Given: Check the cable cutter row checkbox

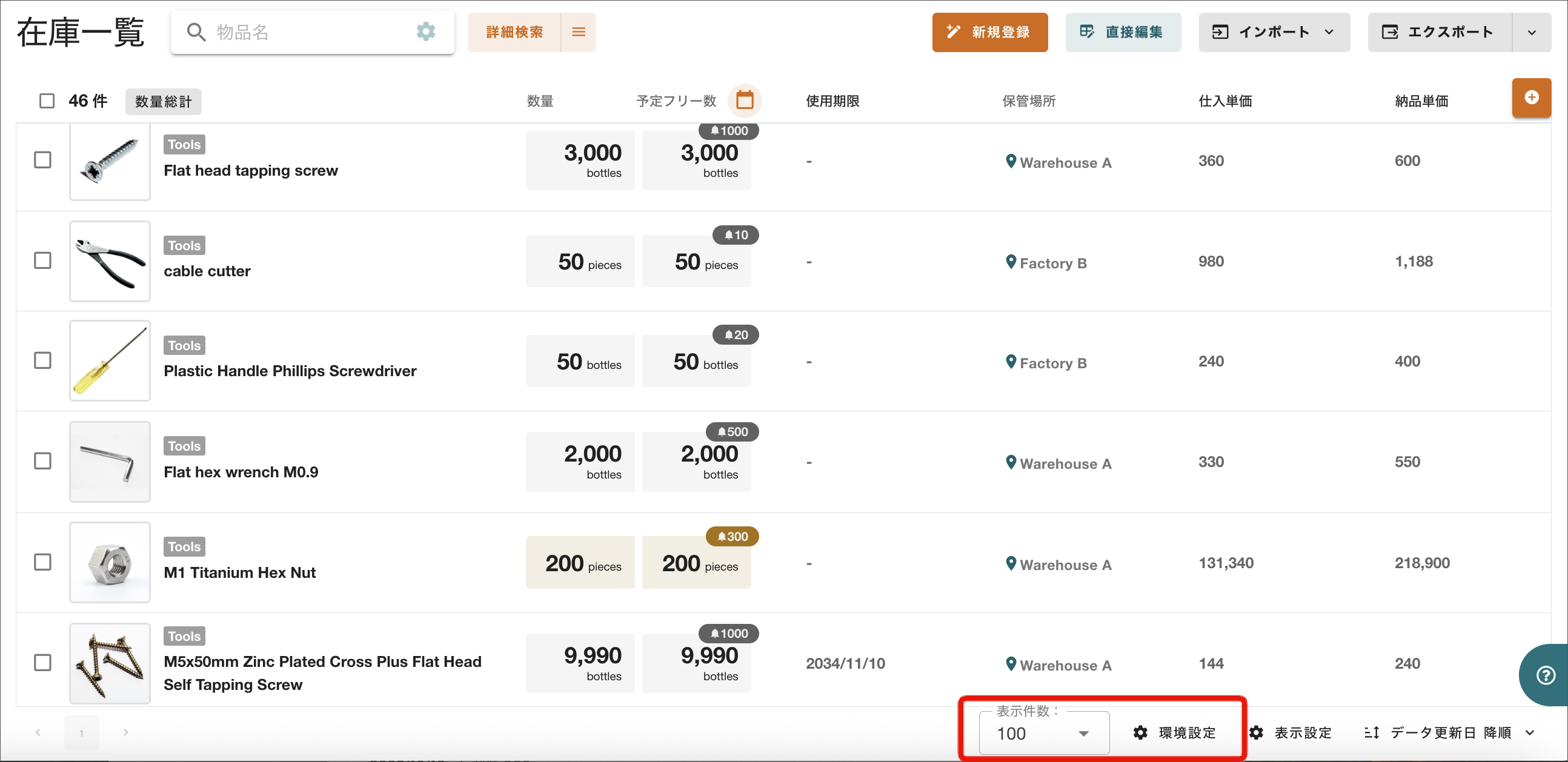Looking at the screenshot, I should tap(42, 260).
